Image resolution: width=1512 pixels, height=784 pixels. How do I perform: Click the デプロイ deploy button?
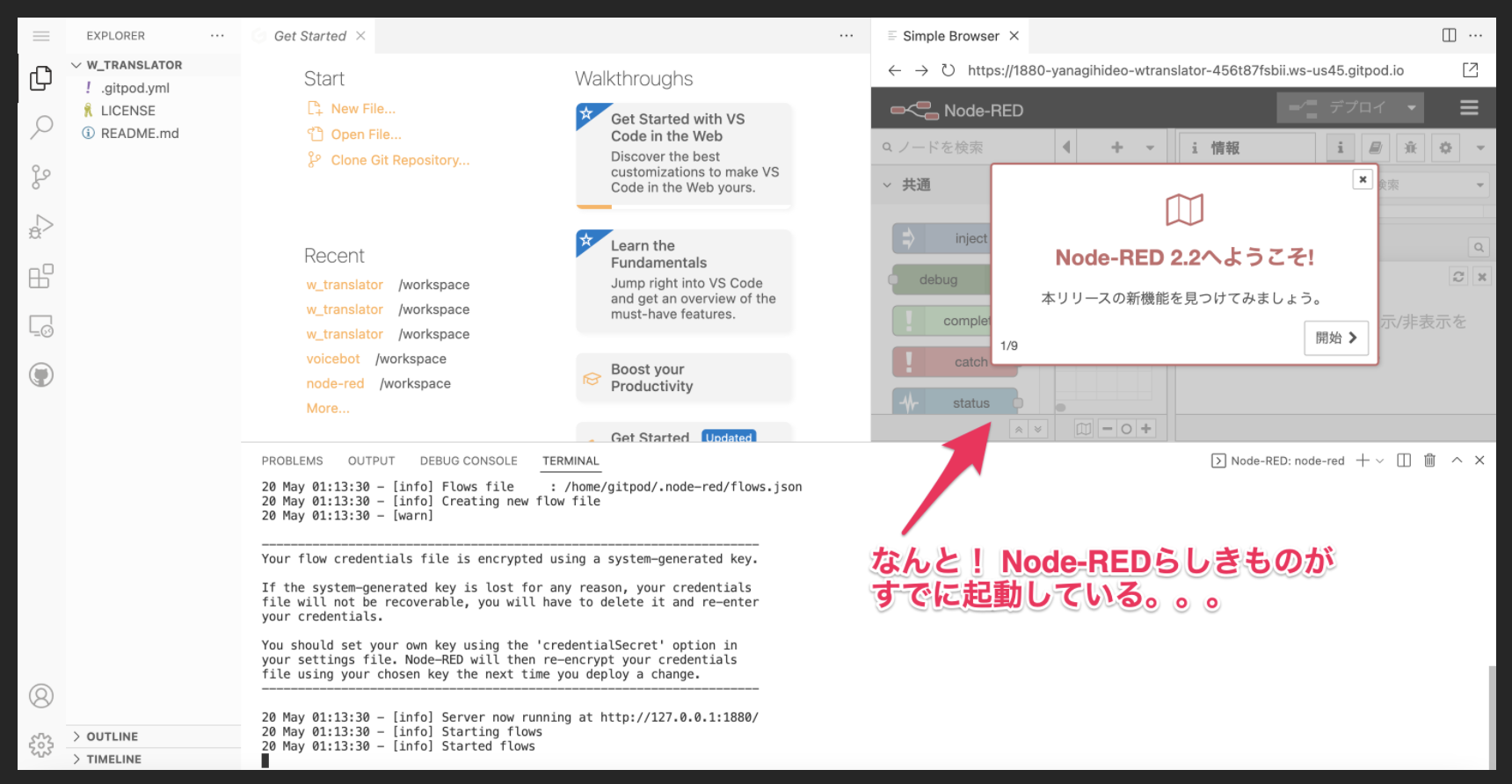pos(1338,108)
